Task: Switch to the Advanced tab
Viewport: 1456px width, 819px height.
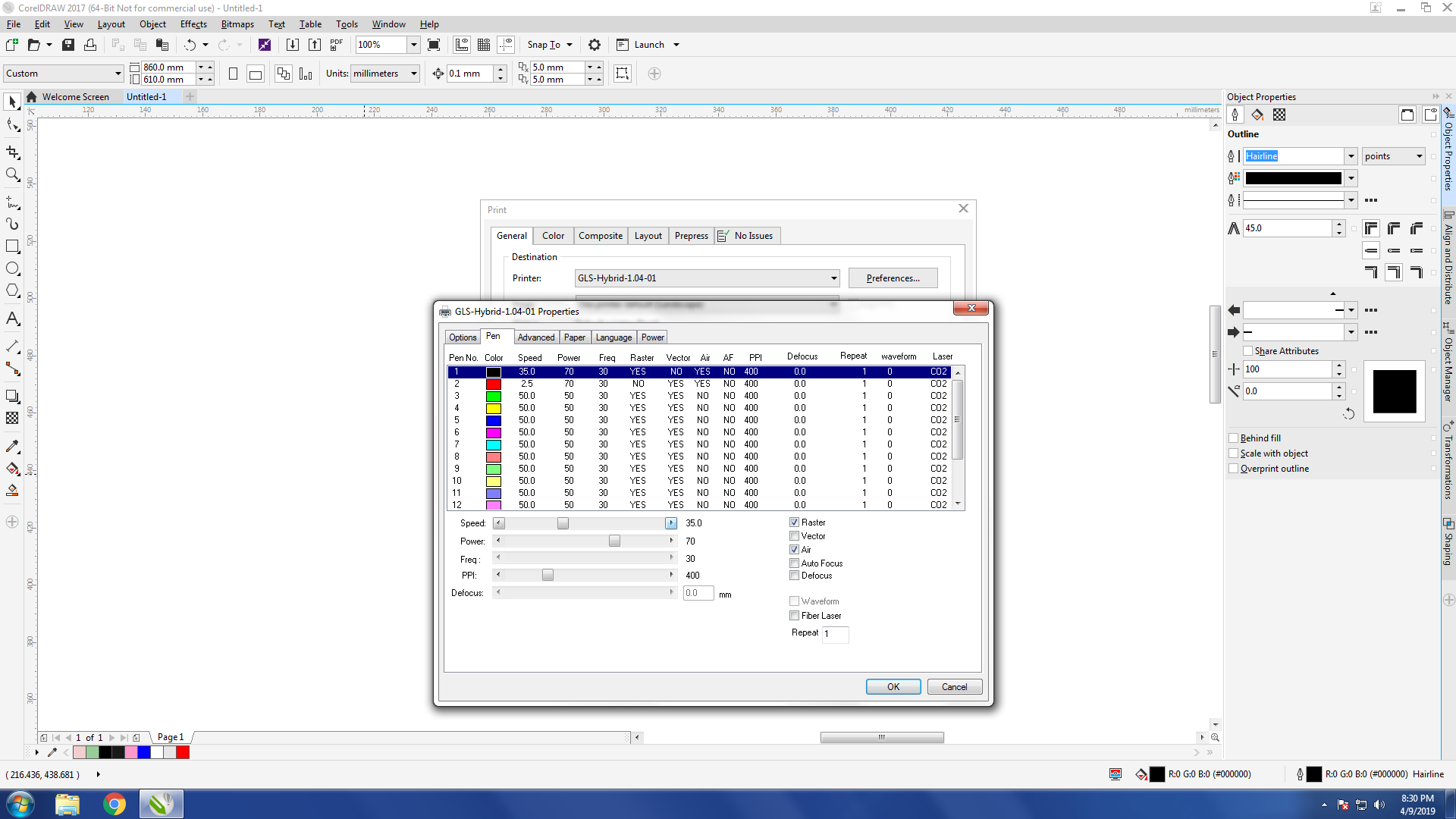Action: click(536, 337)
